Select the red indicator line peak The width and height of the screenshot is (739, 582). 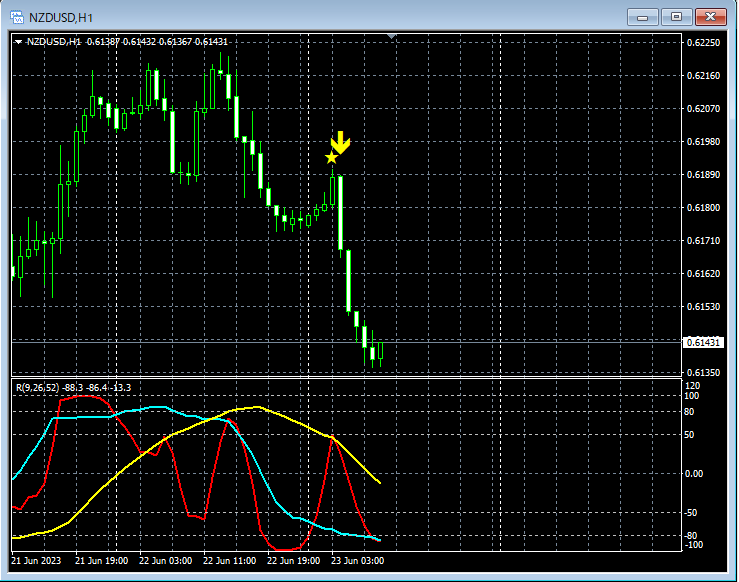click(85, 397)
